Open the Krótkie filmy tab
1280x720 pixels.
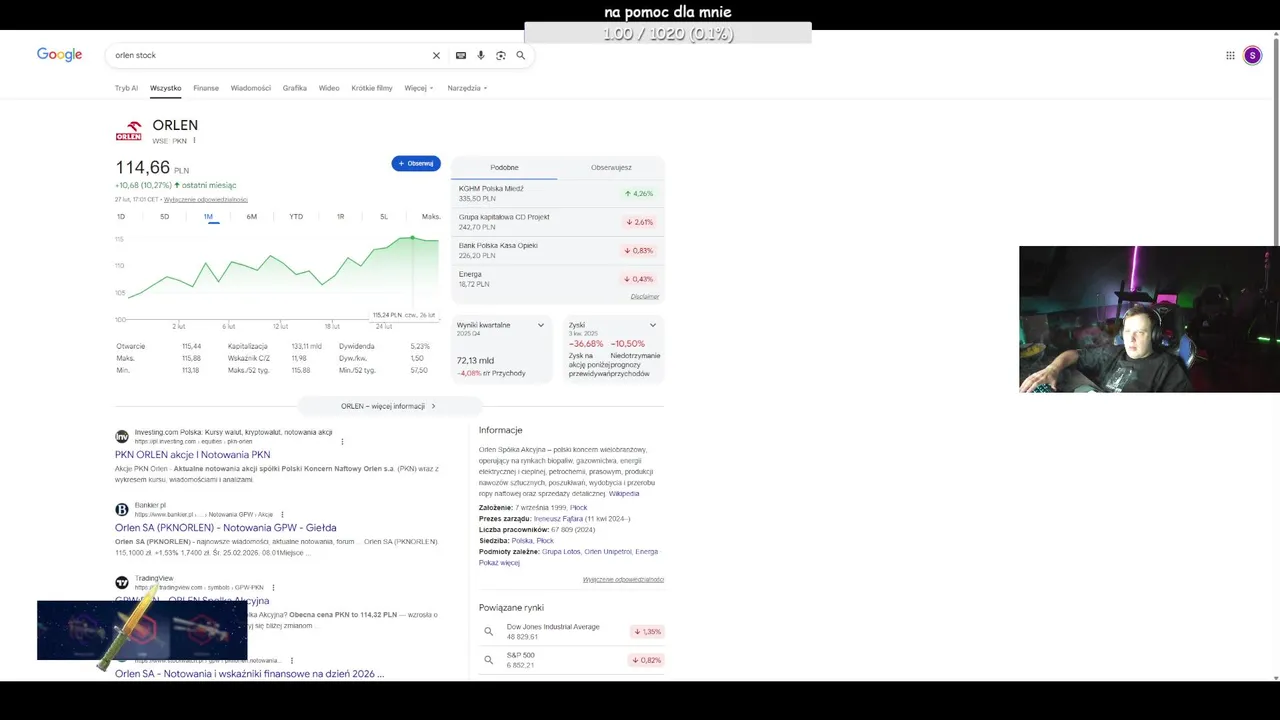pyautogui.click(x=372, y=88)
